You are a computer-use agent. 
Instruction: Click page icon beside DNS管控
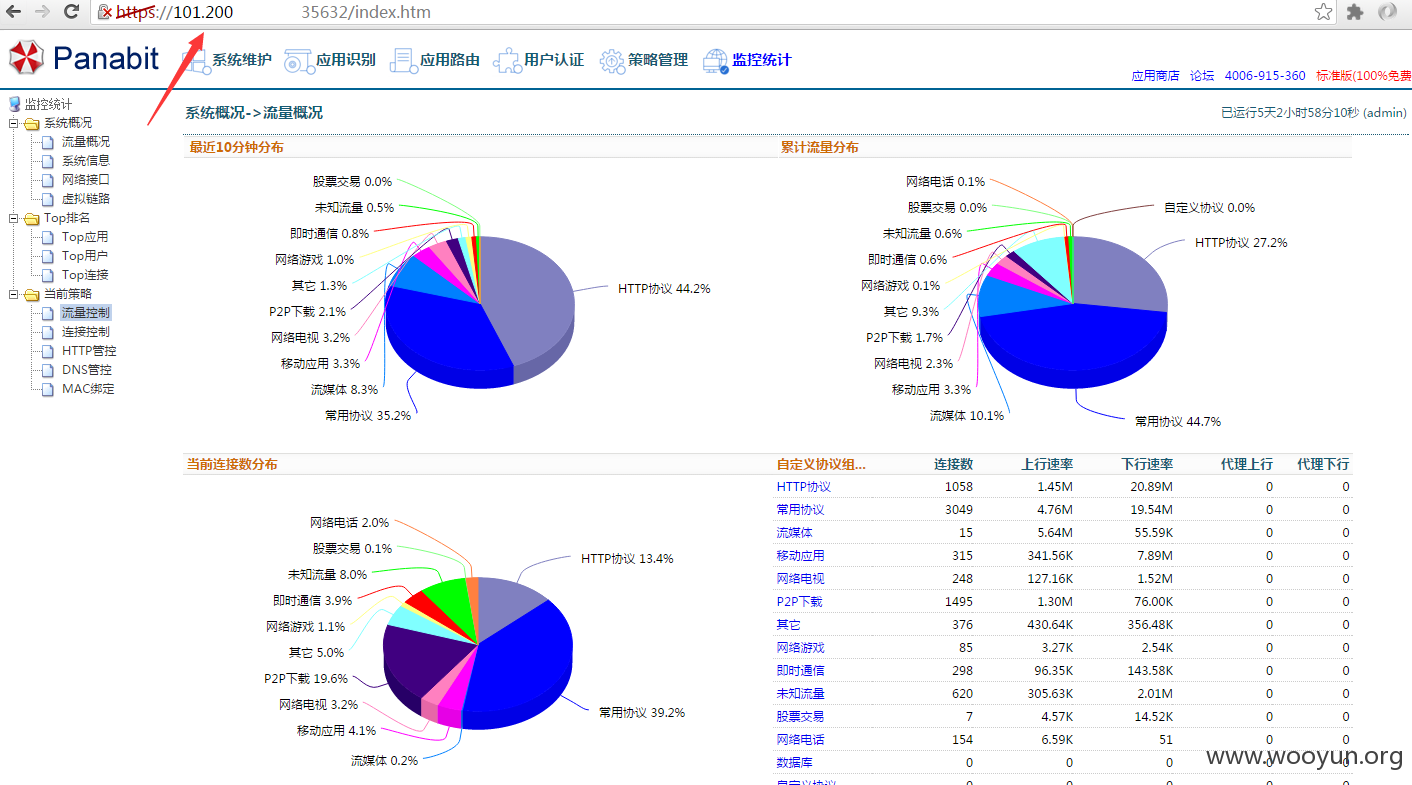point(47,370)
